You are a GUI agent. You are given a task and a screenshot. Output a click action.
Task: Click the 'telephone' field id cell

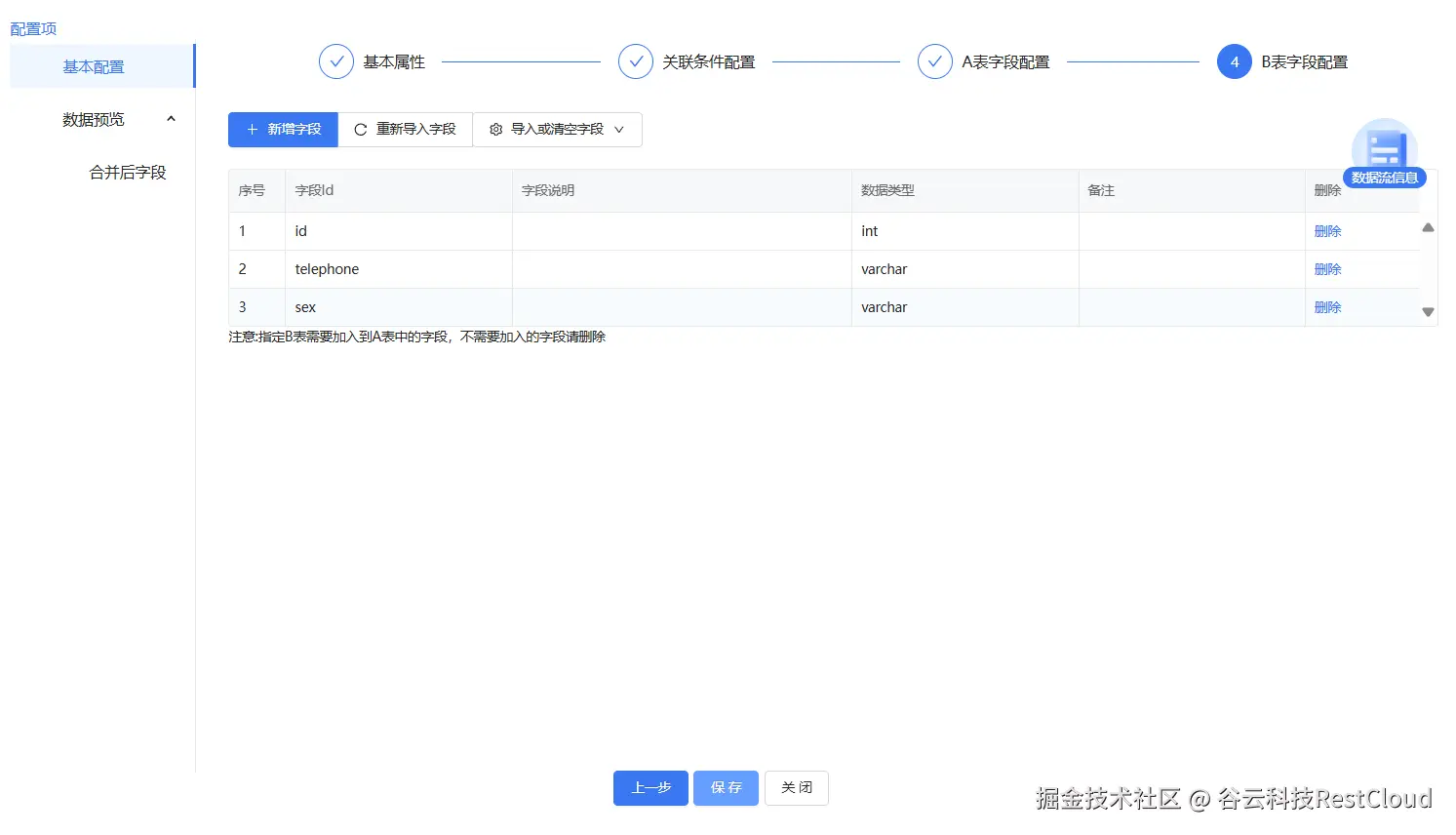pyautogui.click(x=399, y=269)
